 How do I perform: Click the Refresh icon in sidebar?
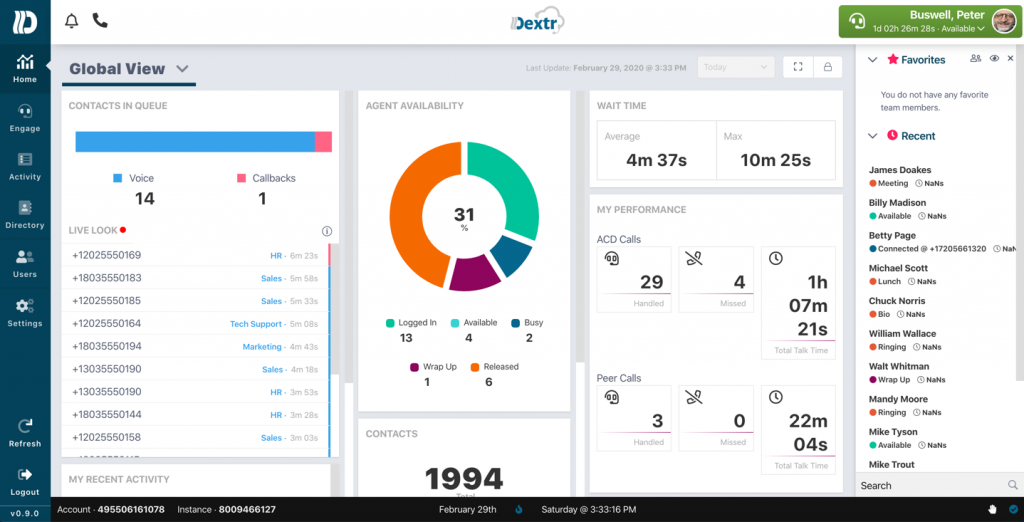[x=25, y=427]
